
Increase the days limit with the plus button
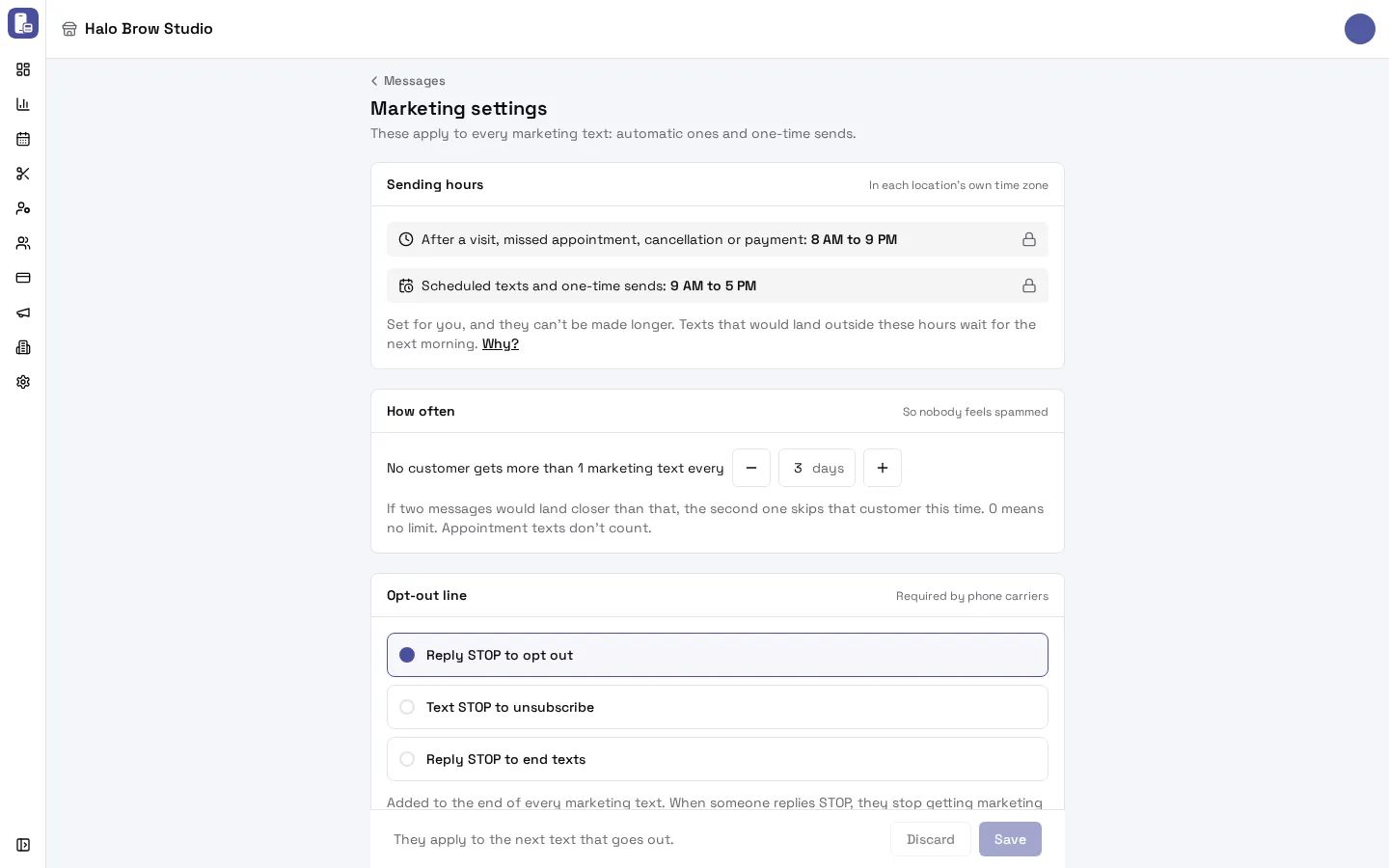[883, 468]
